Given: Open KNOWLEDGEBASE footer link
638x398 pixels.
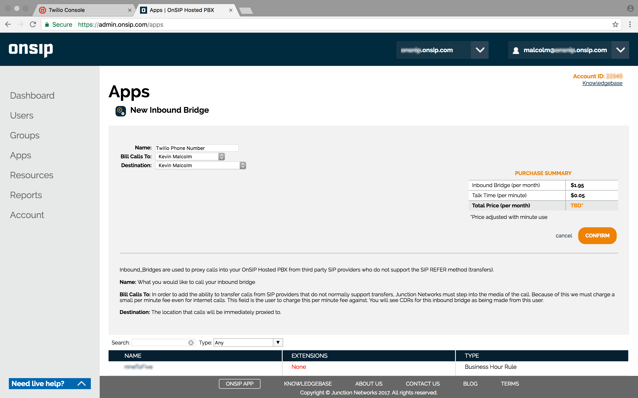Looking at the screenshot, I should 308,384.
